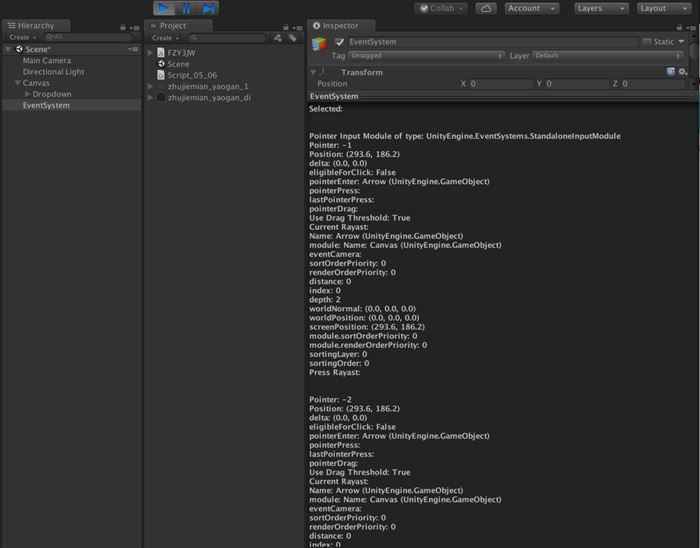Collapse the Canvas node in the Hierarchy
Viewport: 700px width, 548px height.
(x=17, y=83)
